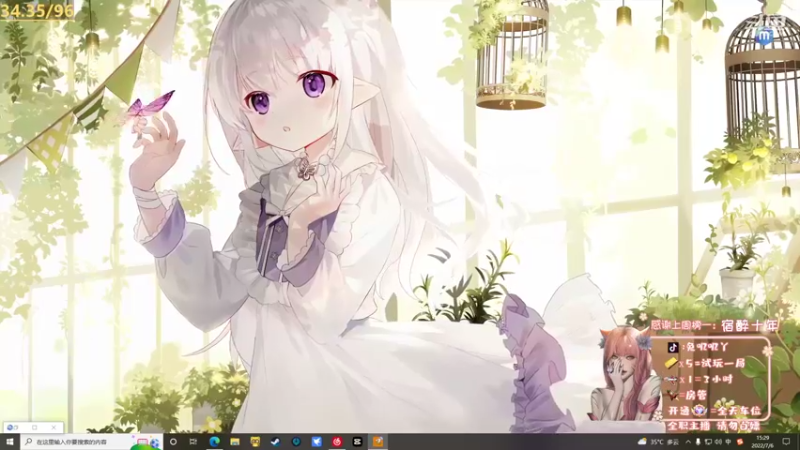This screenshot has width=800, height=450.
Task: Open the yellow face app on taskbar
Action: point(255,441)
